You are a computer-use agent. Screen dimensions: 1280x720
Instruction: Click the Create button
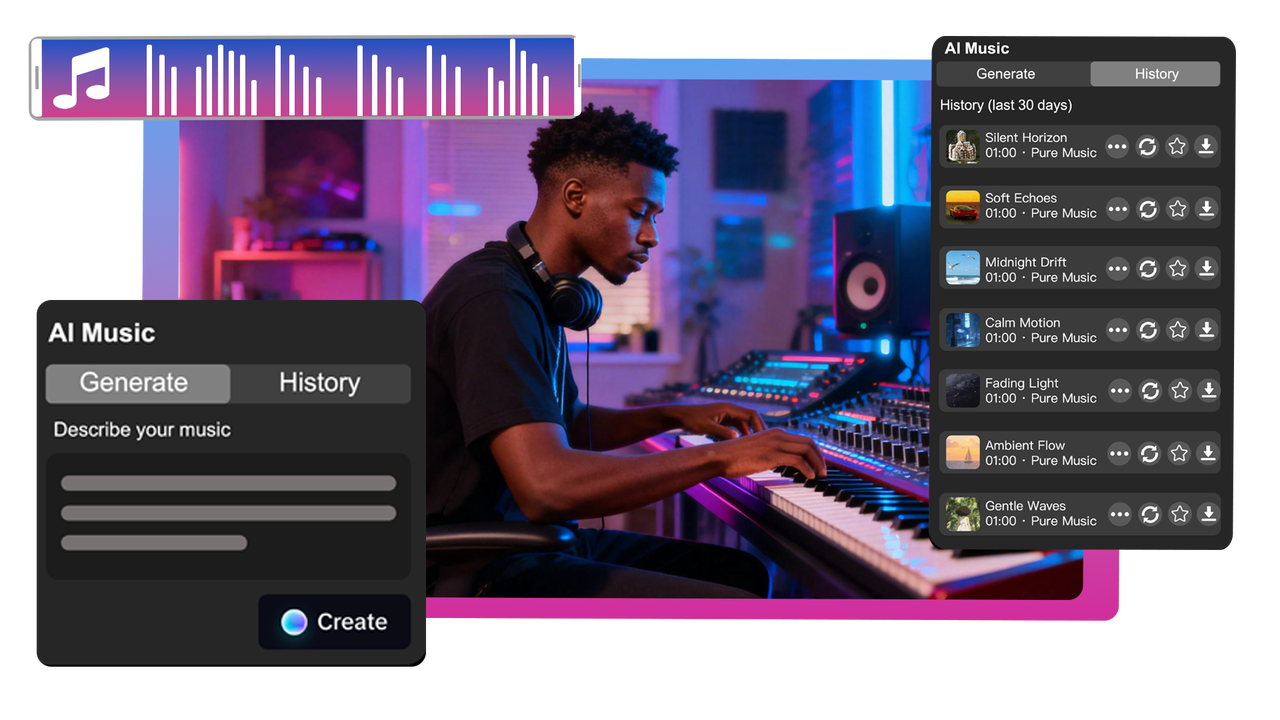[x=334, y=621]
